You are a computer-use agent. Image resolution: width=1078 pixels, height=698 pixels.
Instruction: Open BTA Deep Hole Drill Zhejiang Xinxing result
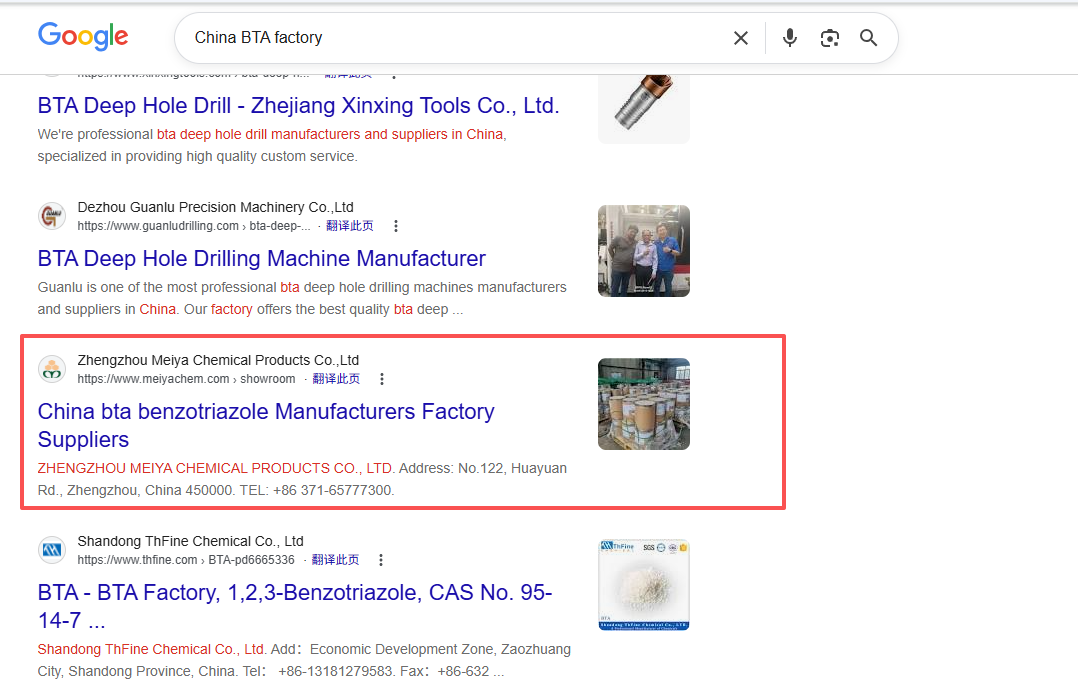[298, 105]
